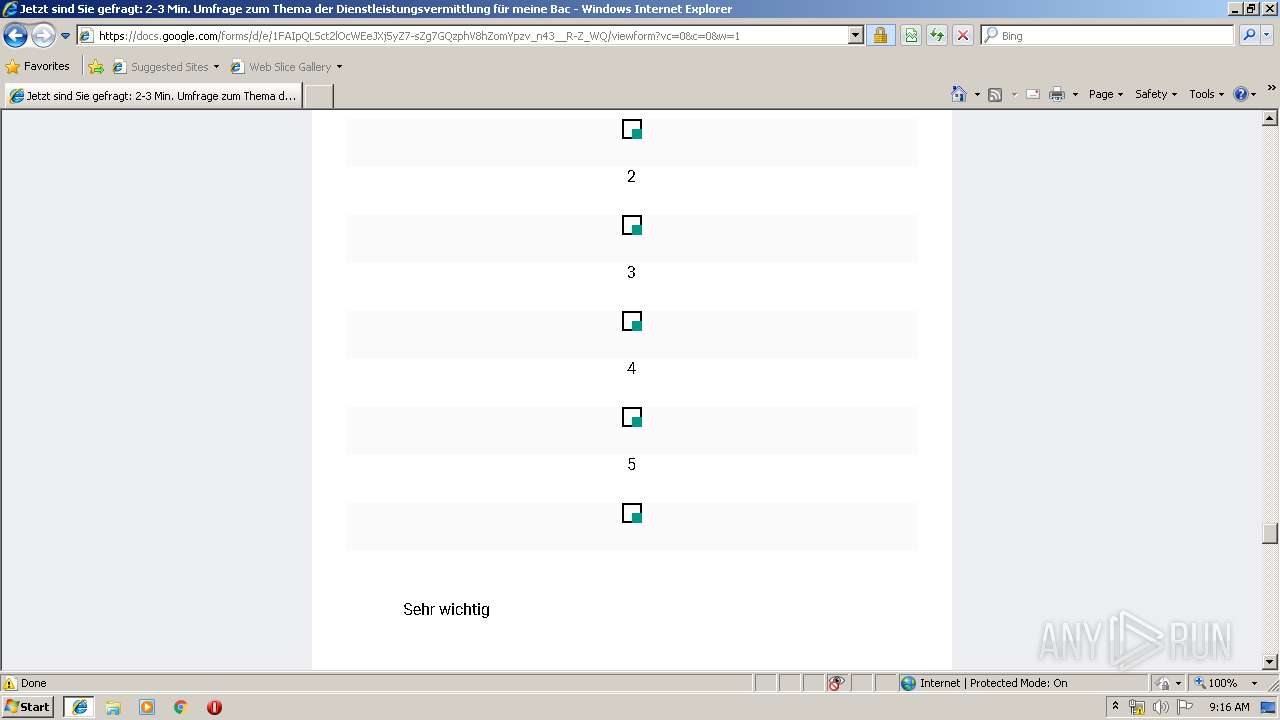Screen dimensions: 1280x720
Task: Click the search magnifier button
Action: pos(1249,35)
